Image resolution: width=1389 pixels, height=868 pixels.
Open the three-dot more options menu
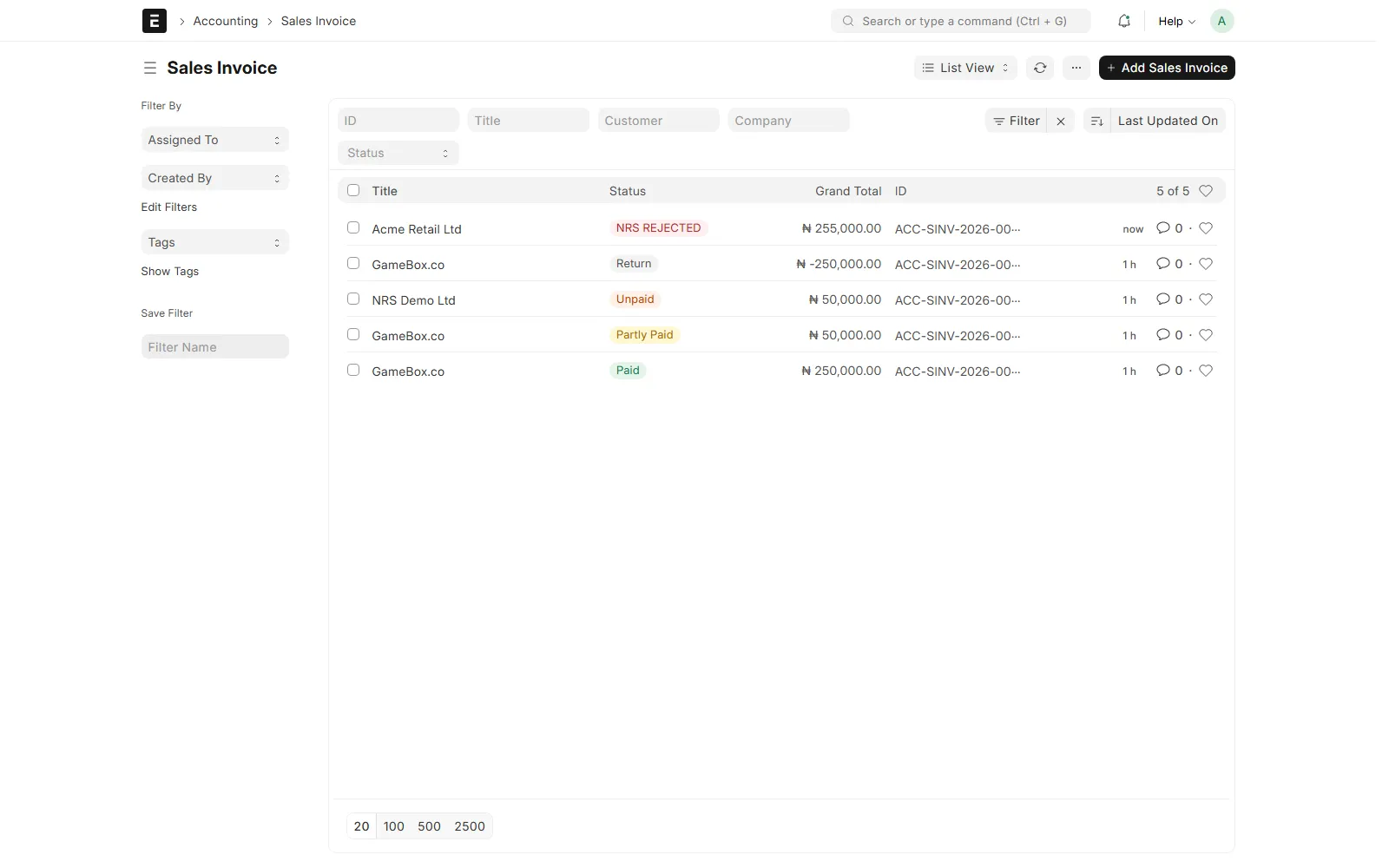tap(1076, 68)
